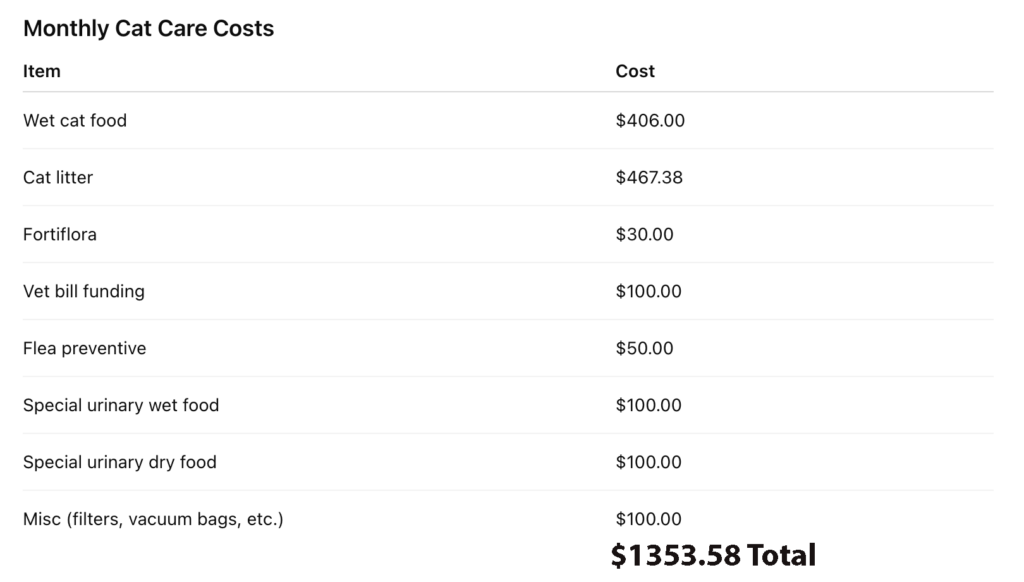
Task: Click the $406.00 wet cat food cost
Action: pyautogui.click(x=650, y=121)
